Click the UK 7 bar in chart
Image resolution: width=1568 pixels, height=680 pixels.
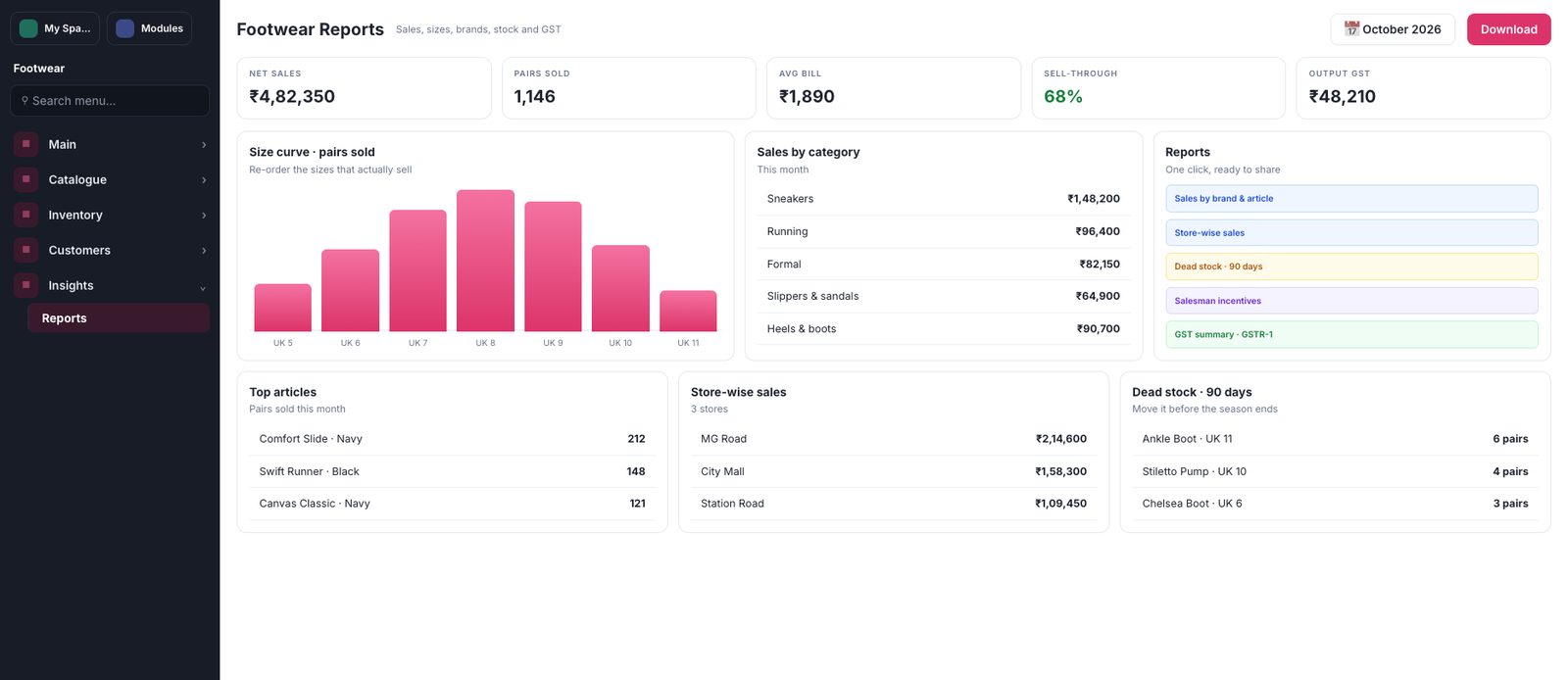[417, 270]
